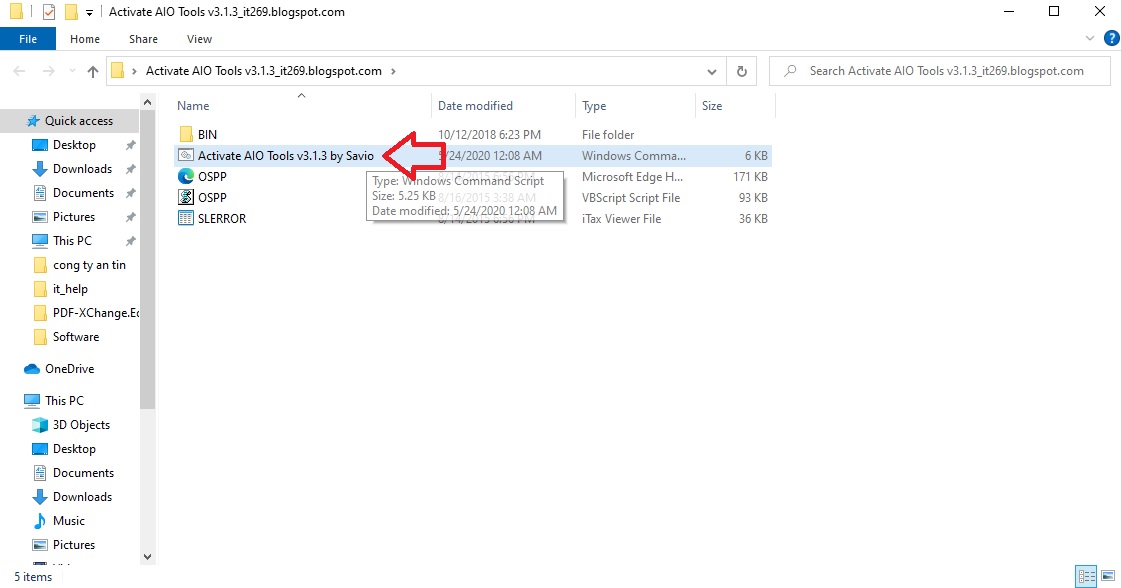Viewport: 1121px width, 588px height.
Task: Run the Activate AIO Tools command script
Action: tap(286, 155)
